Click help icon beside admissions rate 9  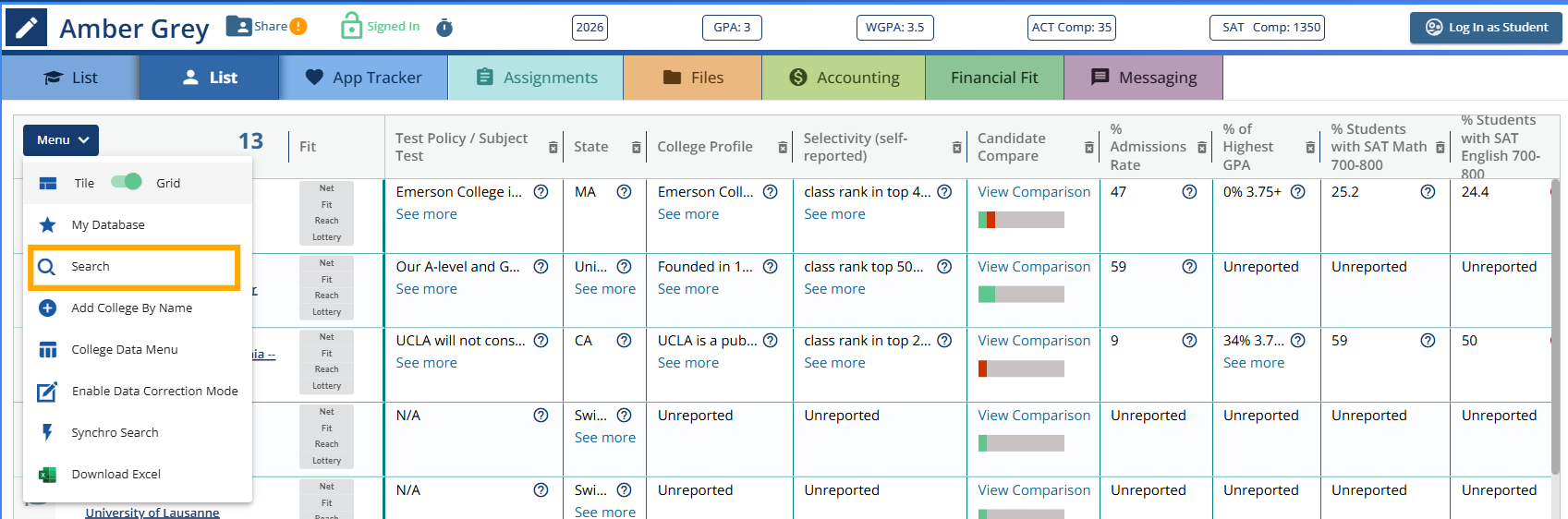[1189, 340]
